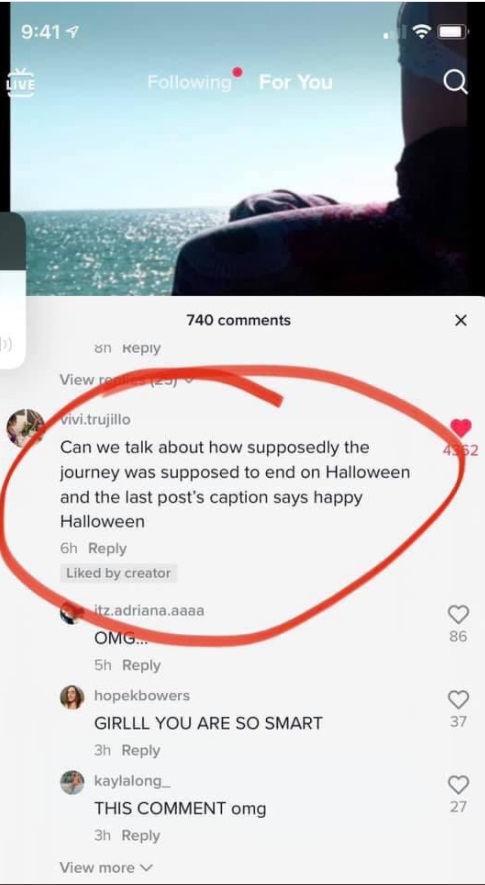Screen dimensions: 485x885
Task: Close the comments panel
Action: point(461,321)
